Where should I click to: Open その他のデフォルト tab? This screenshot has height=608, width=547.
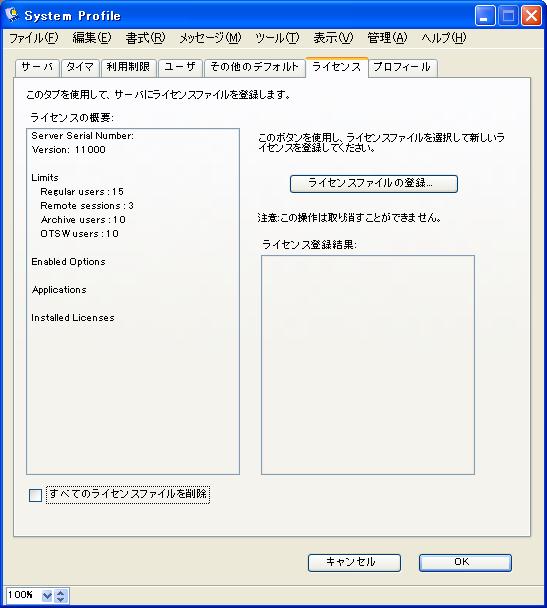[x=254, y=68]
